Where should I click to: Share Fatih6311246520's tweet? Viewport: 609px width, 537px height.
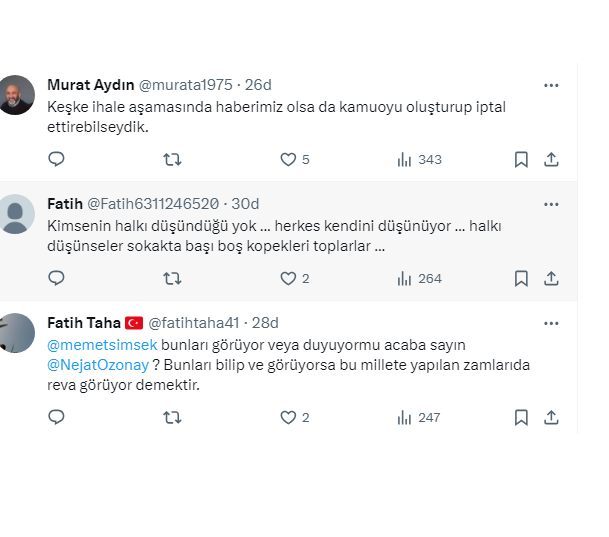click(x=550, y=278)
